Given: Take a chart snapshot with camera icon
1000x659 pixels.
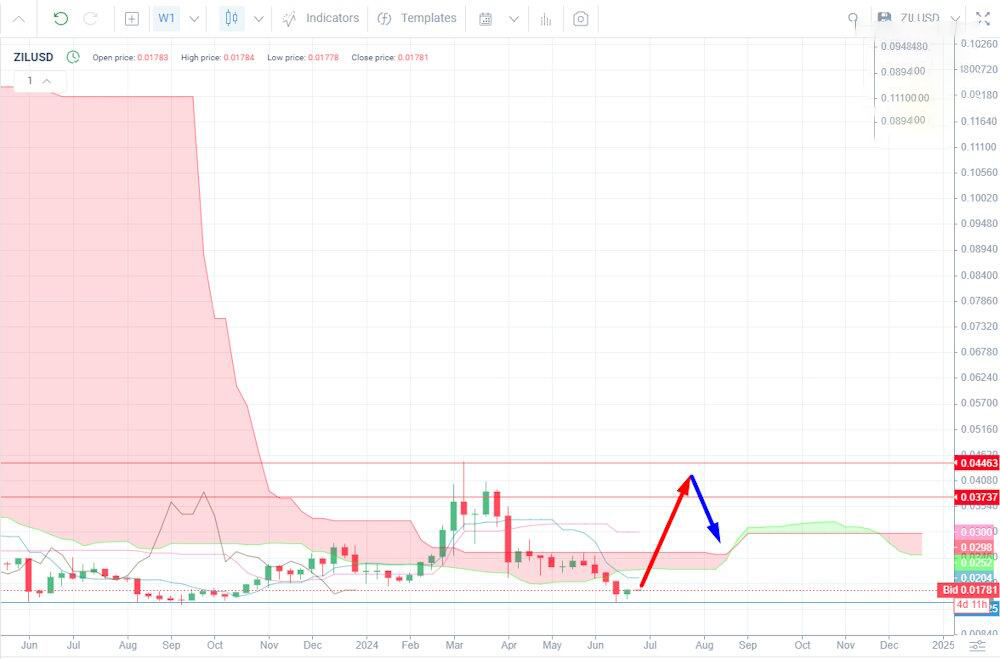Looking at the screenshot, I should 580,19.
